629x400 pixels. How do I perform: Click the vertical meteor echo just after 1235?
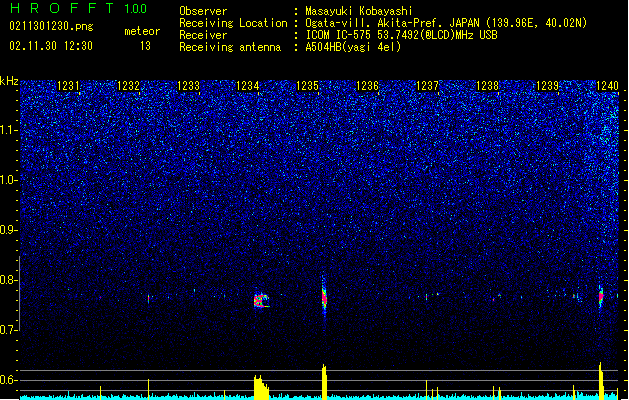click(x=324, y=296)
